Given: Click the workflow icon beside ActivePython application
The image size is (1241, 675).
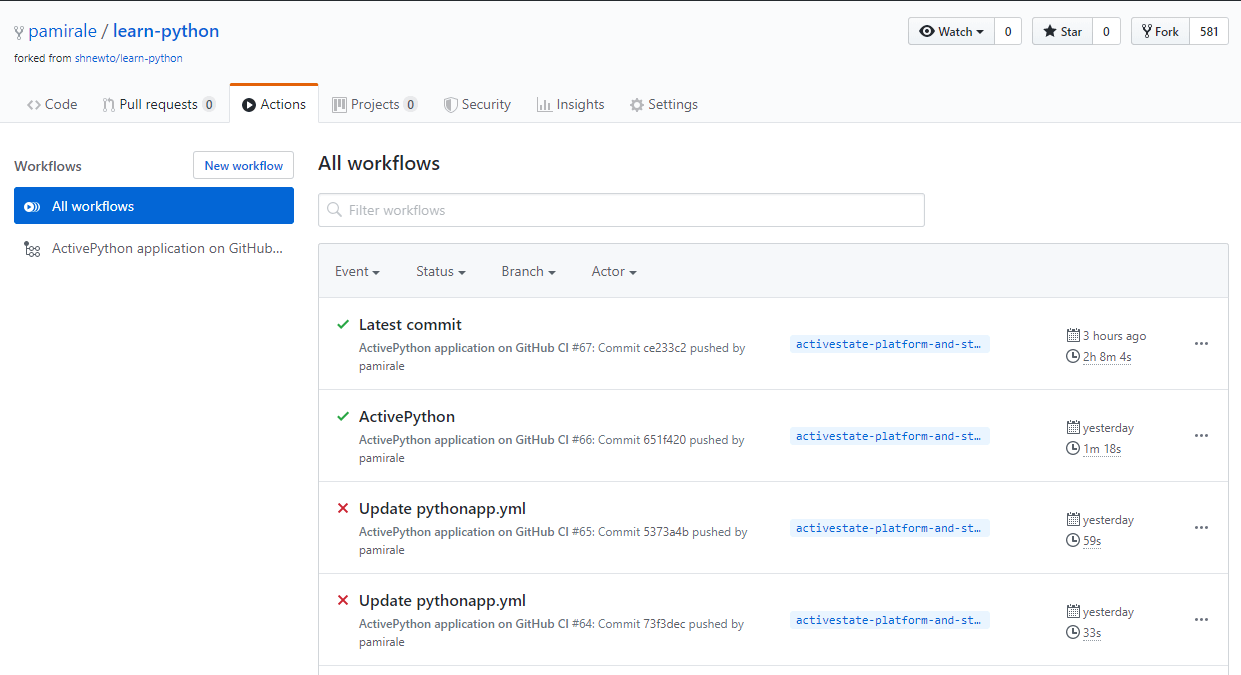Looking at the screenshot, I should click(32, 249).
